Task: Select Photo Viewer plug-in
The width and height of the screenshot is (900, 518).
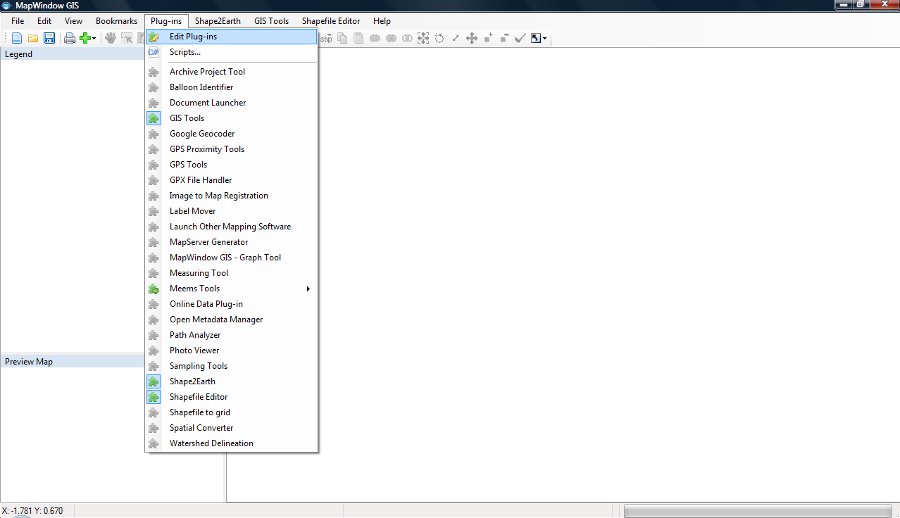Action: pyautogui.click(x=231, y=351)
